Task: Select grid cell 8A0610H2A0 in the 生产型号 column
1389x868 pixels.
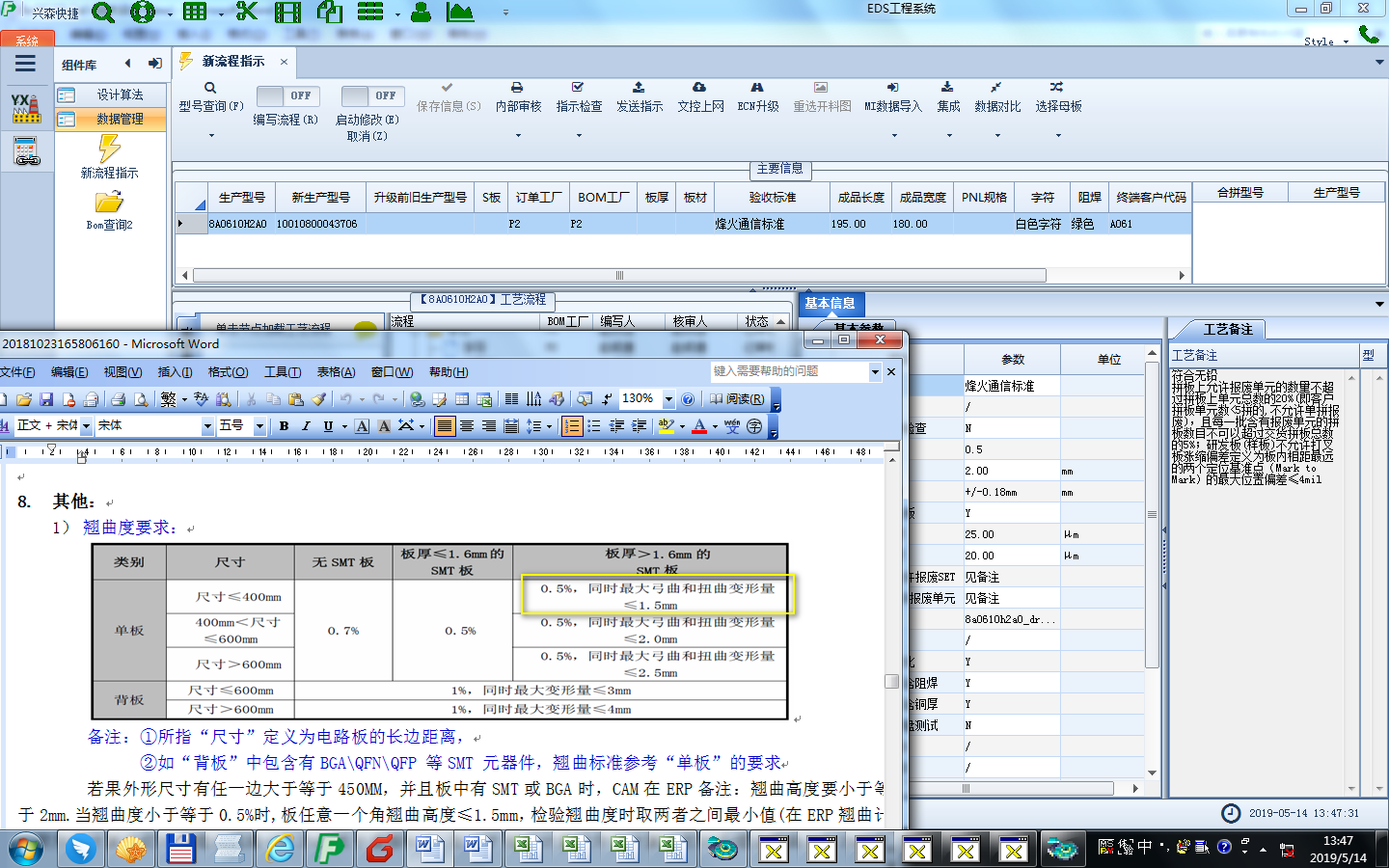Action: pos(237,224)
